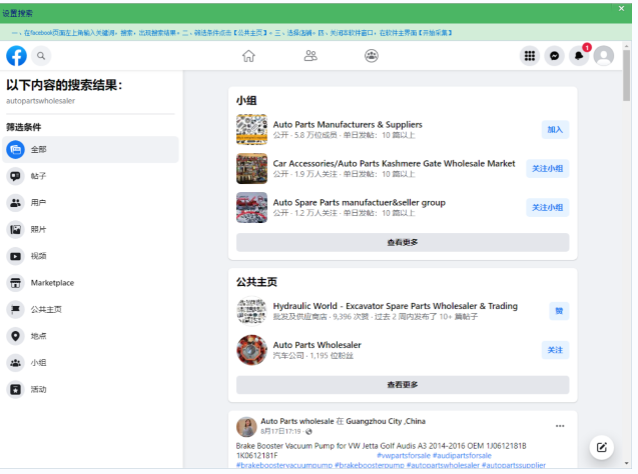638x474 pixels.
Task: Open Hydraulic World Excavator Spare Parts title
Action: click(395, 306)
